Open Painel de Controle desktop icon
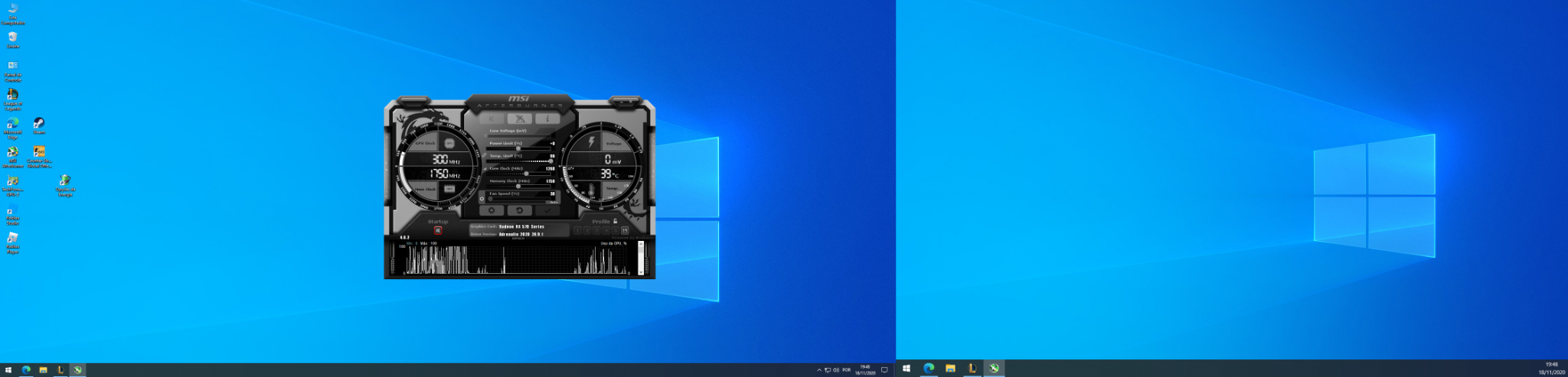Viewport: 1568px width, 377px height. [x=13, y=70]
